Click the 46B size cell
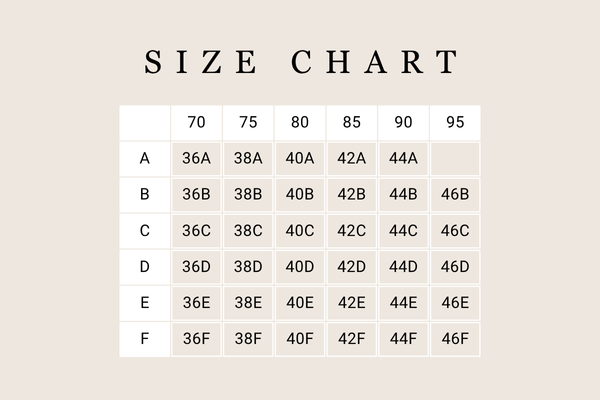The width and height of the screenshot is (600, 400). coord(455,194)
